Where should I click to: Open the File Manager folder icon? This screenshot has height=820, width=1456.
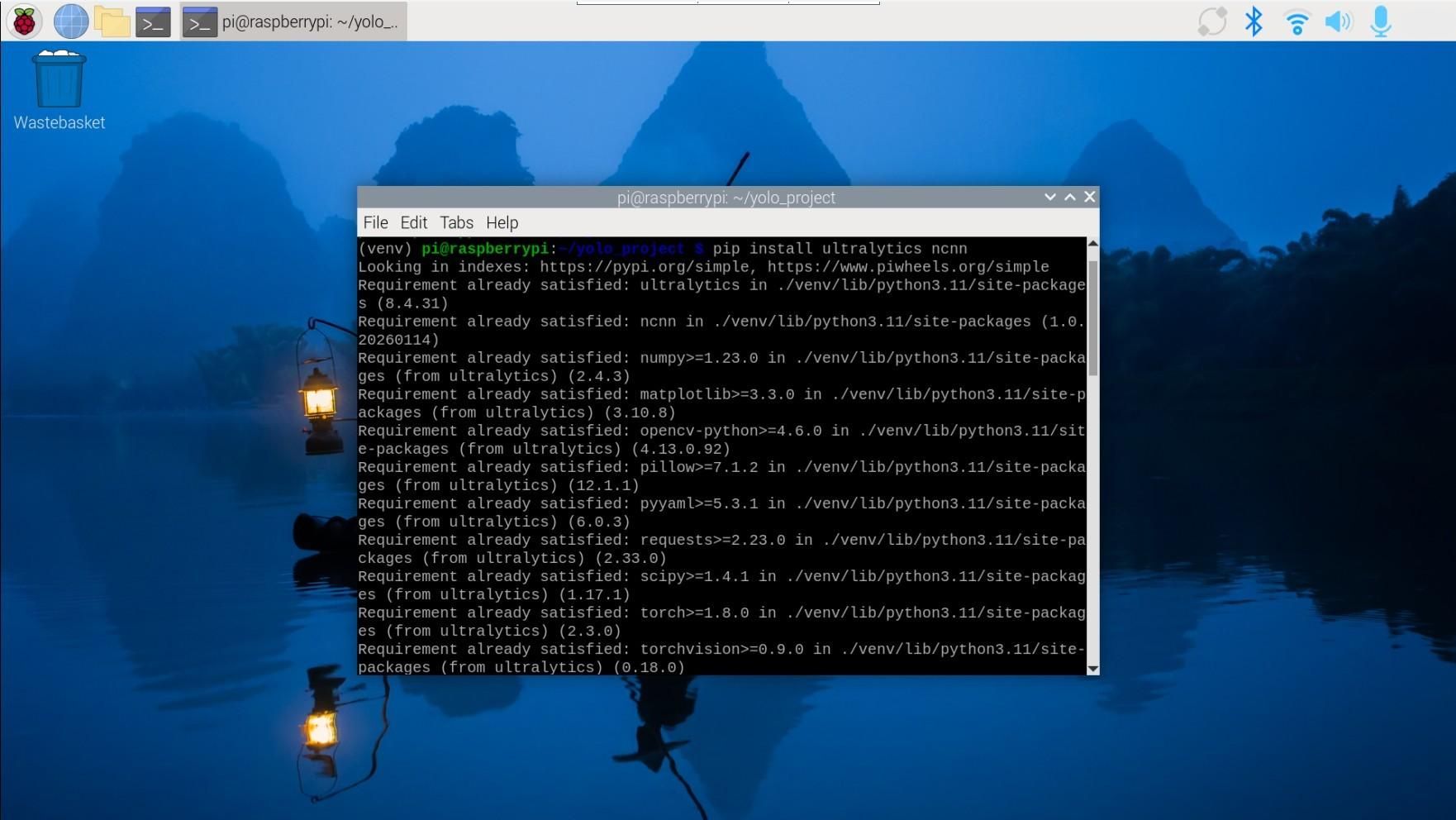point(112,21)
